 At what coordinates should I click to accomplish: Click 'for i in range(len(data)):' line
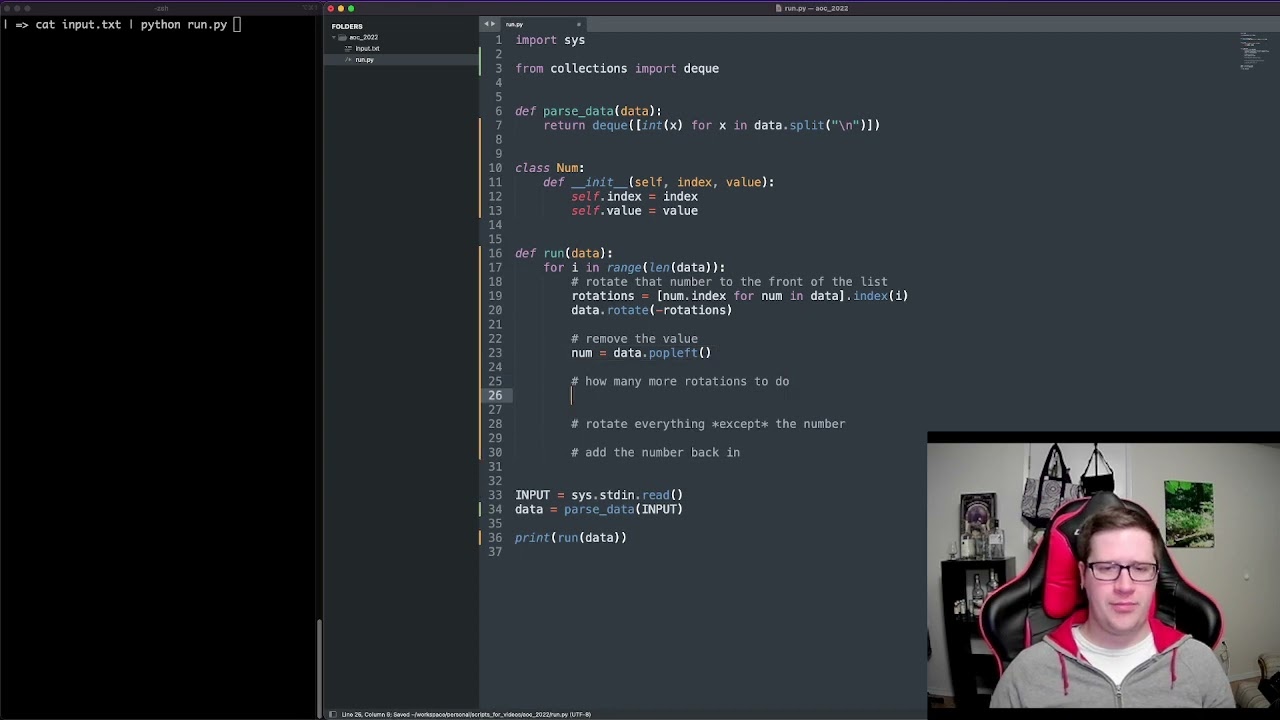point(634,267)
